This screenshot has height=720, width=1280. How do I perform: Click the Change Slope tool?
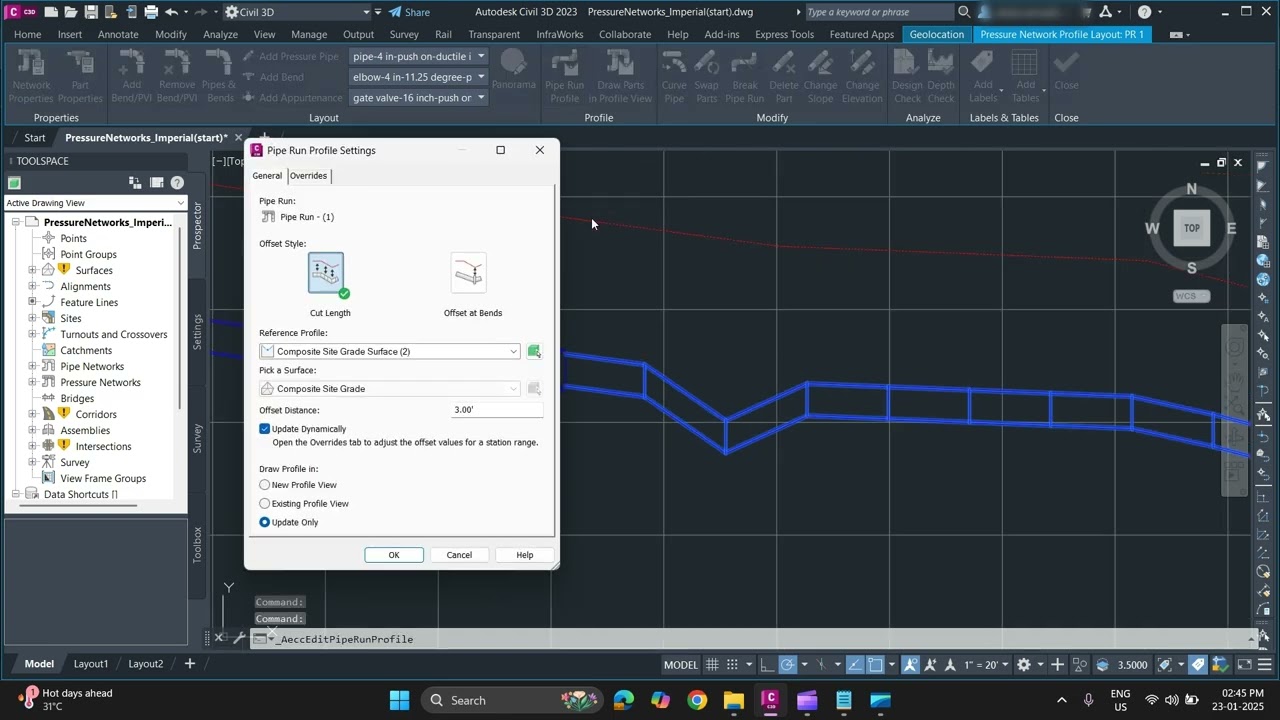[820, 75]
